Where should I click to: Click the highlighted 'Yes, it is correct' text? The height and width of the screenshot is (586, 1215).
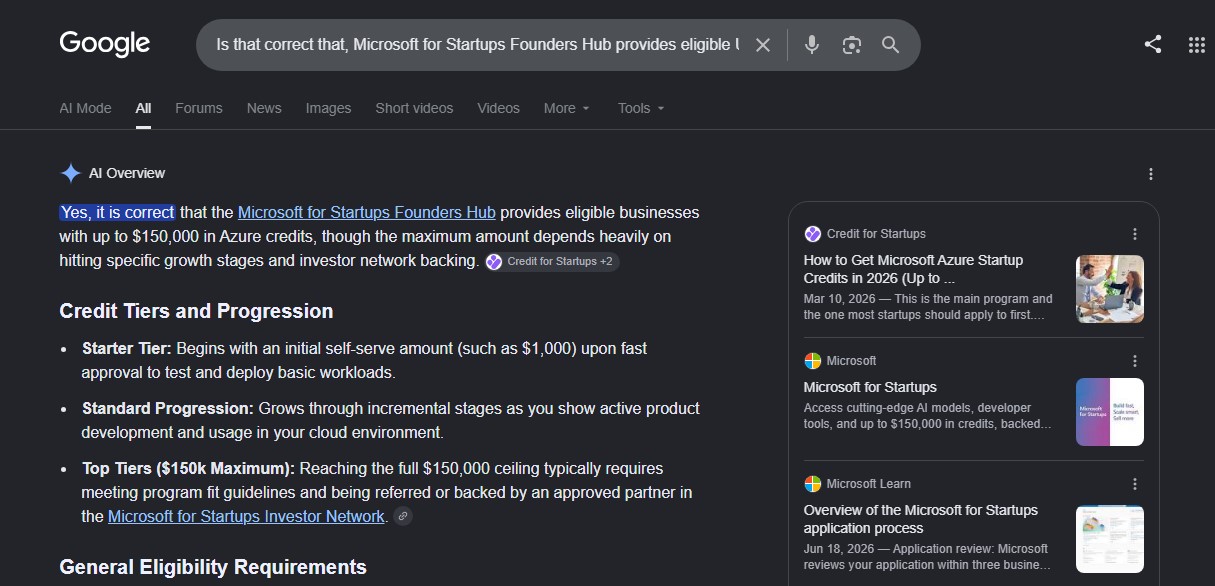117,212
